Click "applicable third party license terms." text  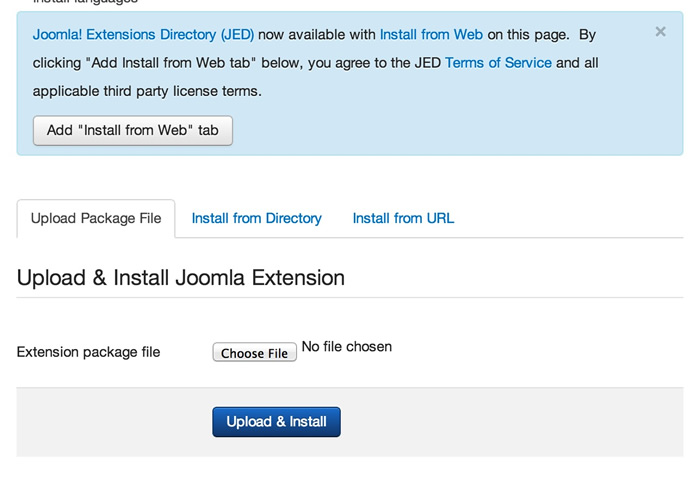point(147,91)
